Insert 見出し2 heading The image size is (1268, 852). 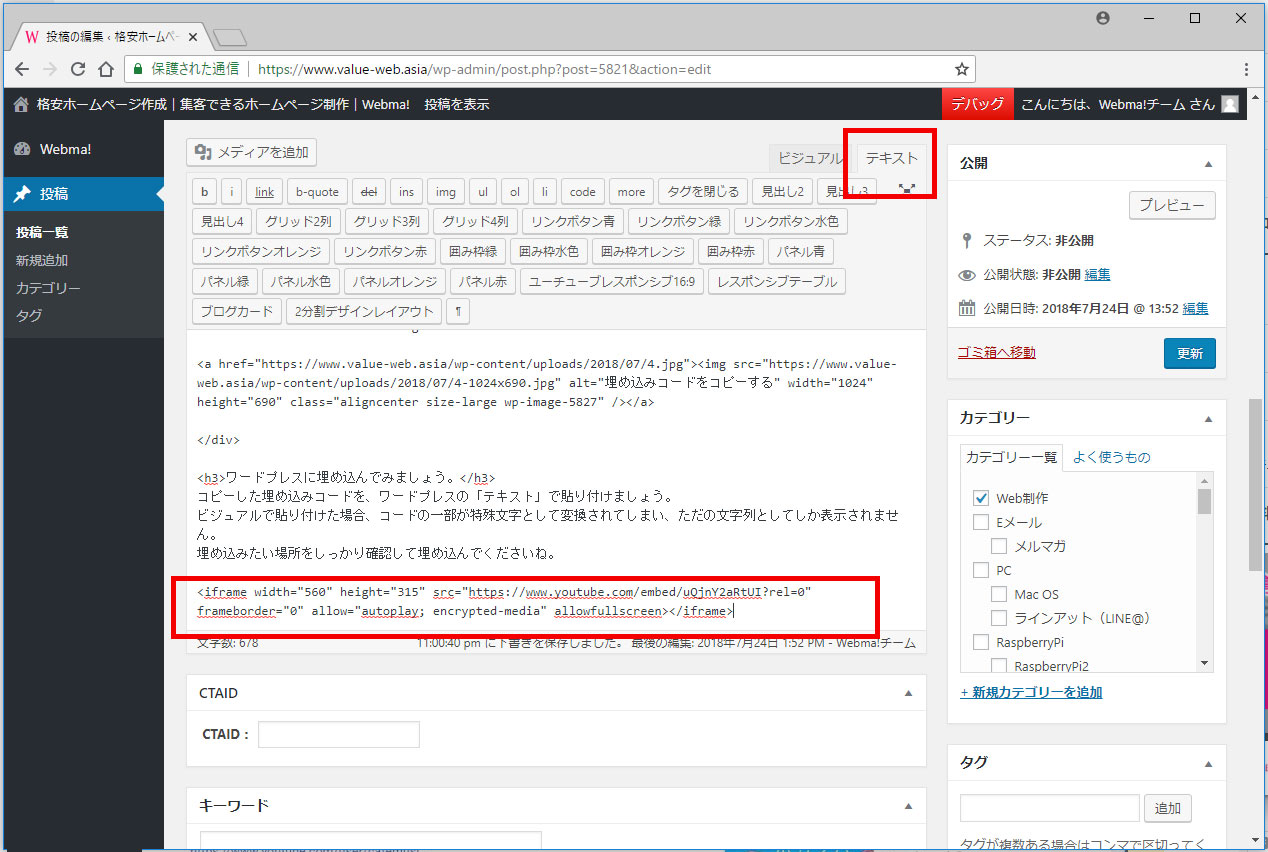click(781, 191)
